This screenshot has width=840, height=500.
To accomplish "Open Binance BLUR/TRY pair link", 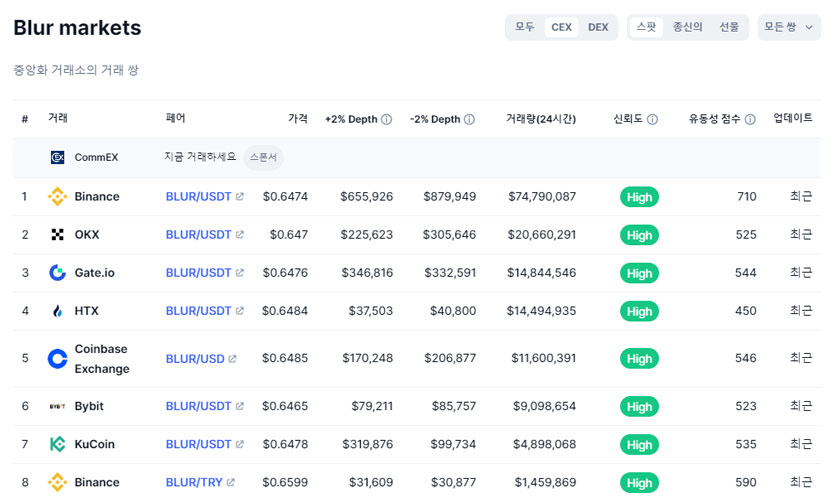I will click(194, 482).
